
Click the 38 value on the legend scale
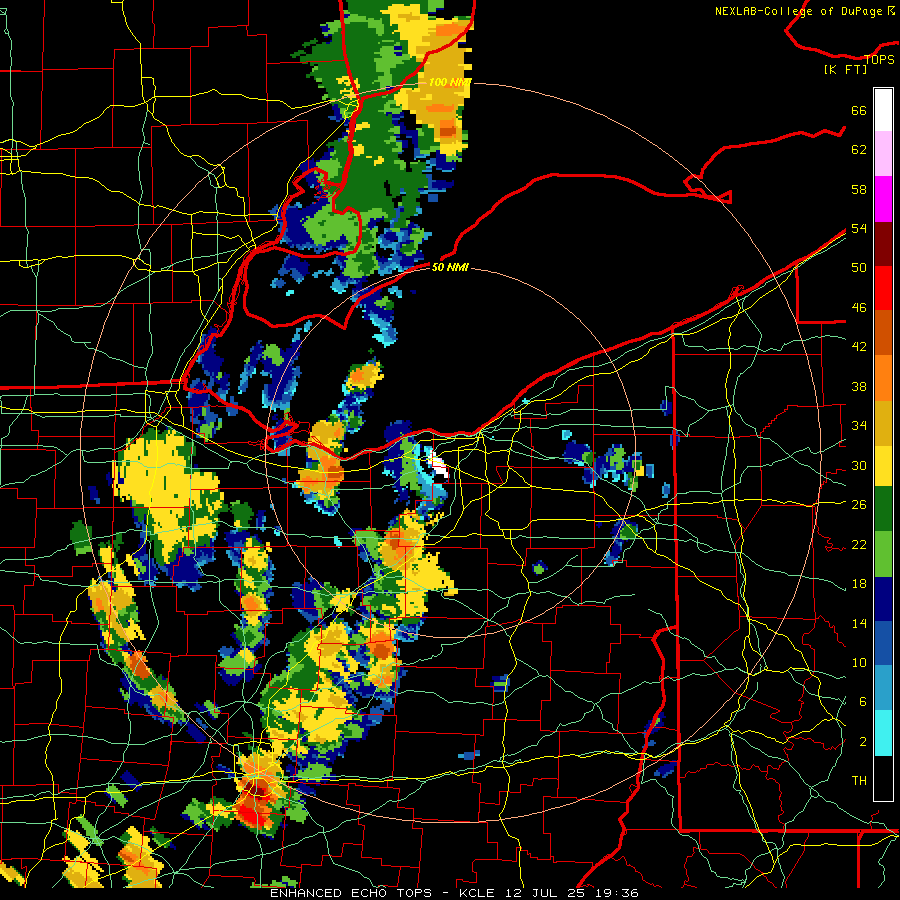(859, 386)
